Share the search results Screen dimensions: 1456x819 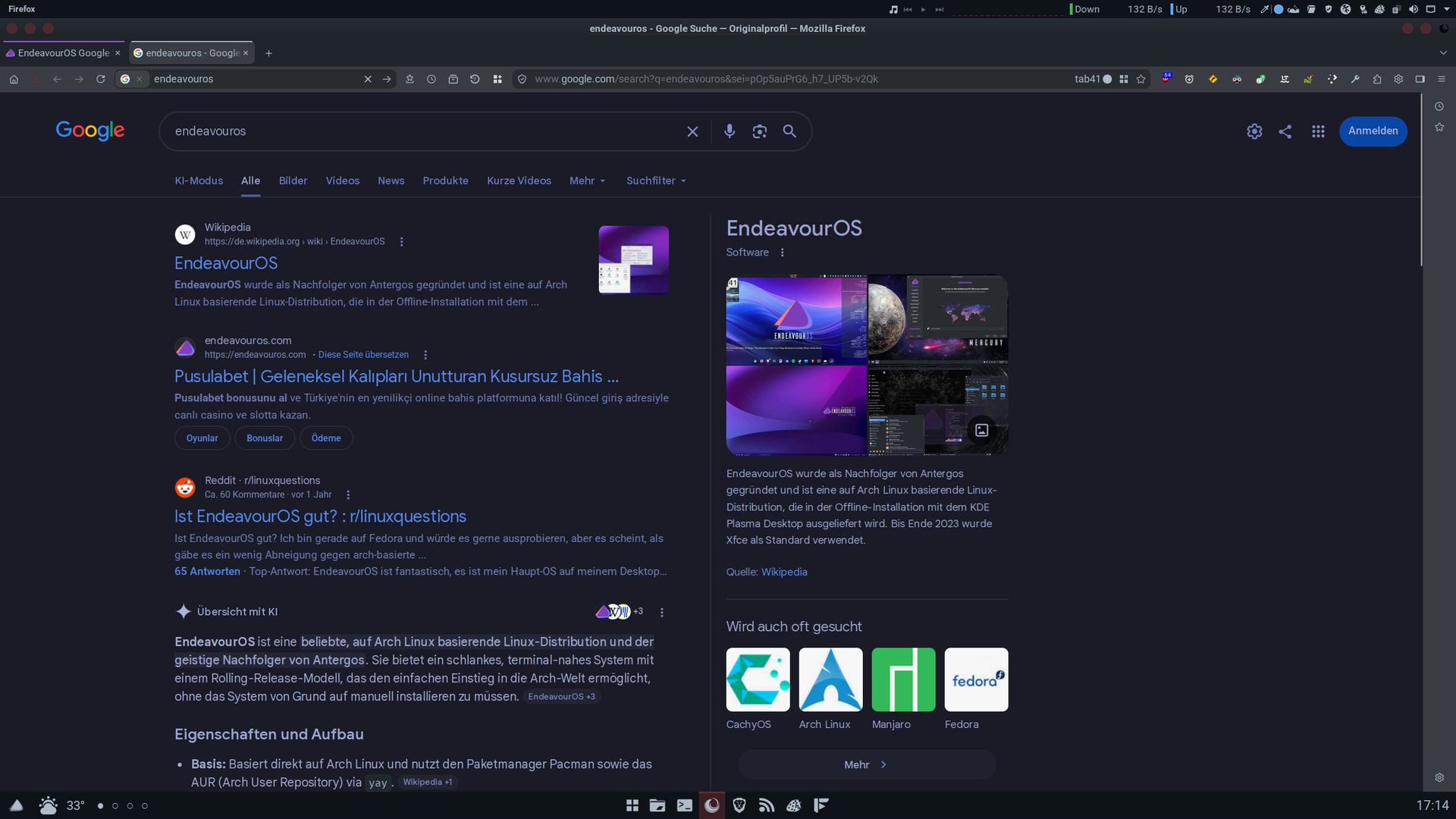pos(1285,131)
